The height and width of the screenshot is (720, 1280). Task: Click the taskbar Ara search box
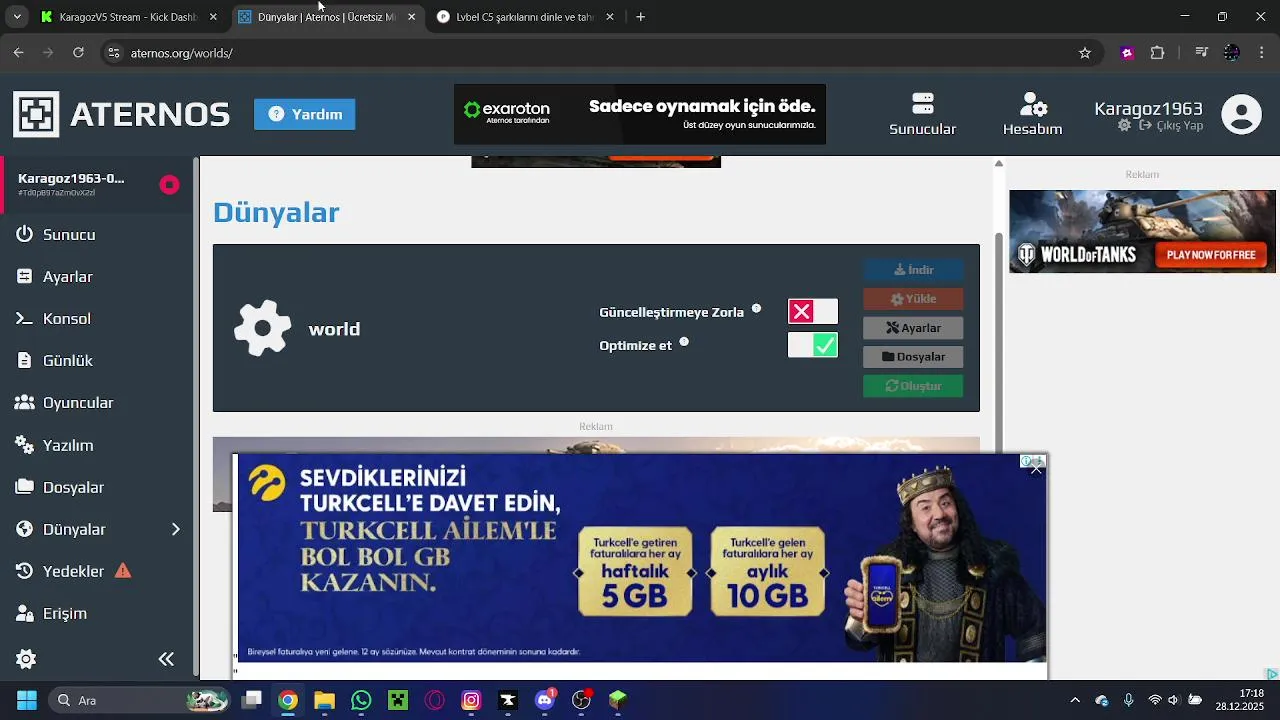pyautogui.click(x=140, y=700)
